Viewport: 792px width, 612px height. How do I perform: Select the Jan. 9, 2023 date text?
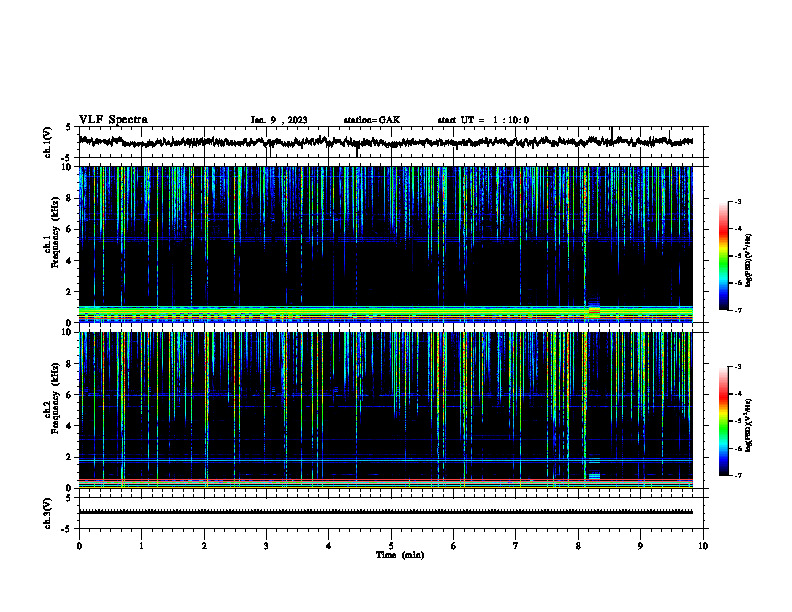point(279,120)
